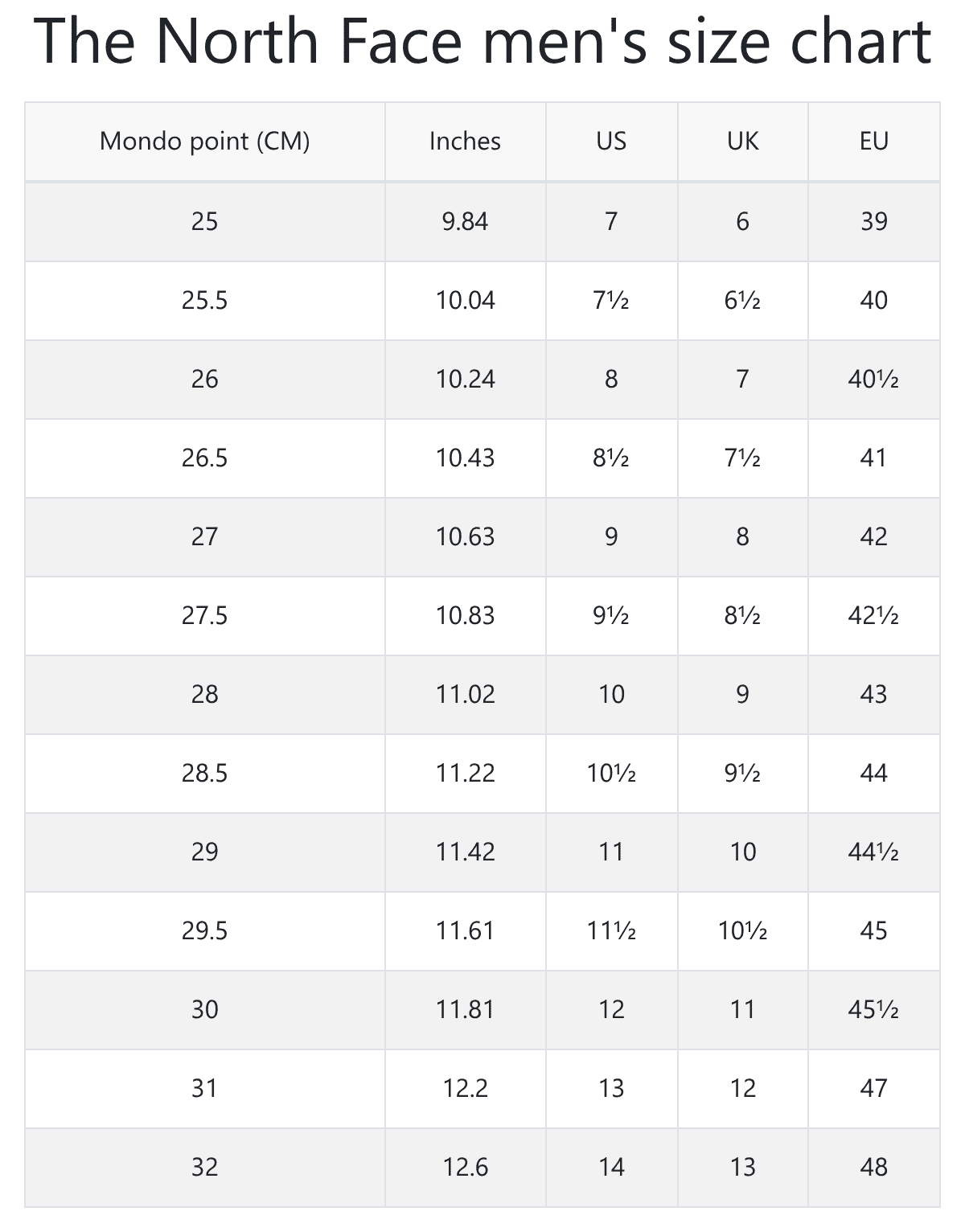Select the 10.24 inches value
The width and height of the screenshot is (965, 1232).
point(465,379)
